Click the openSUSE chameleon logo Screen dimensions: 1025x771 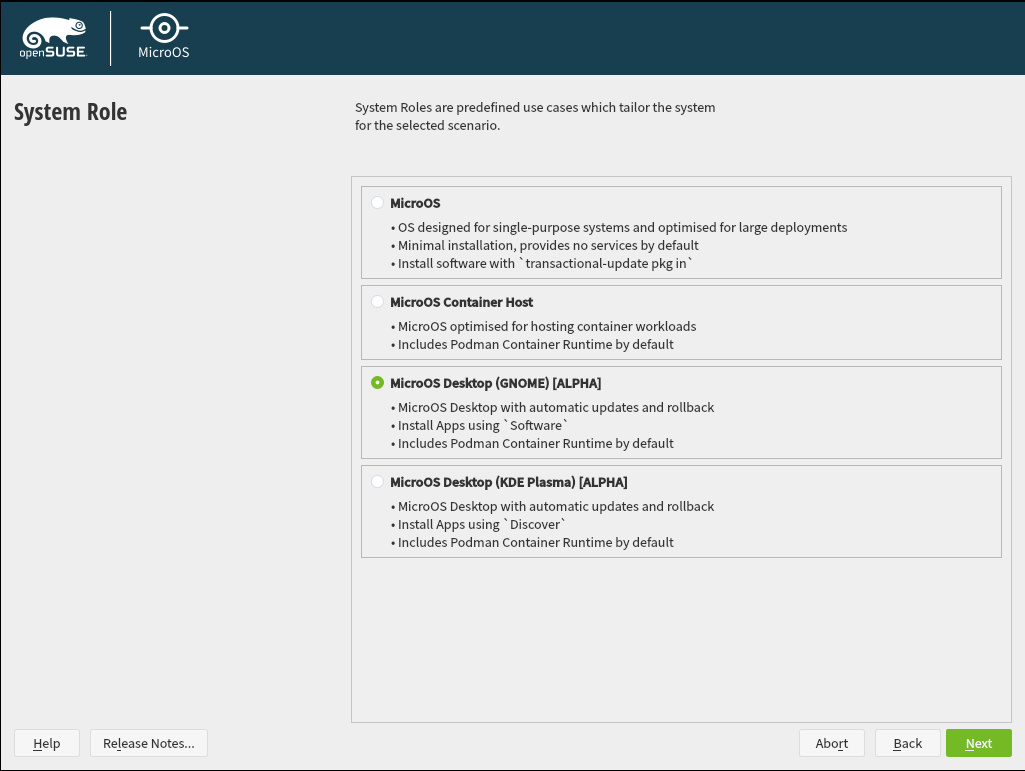pyautogui.click(x=53, y=38)
